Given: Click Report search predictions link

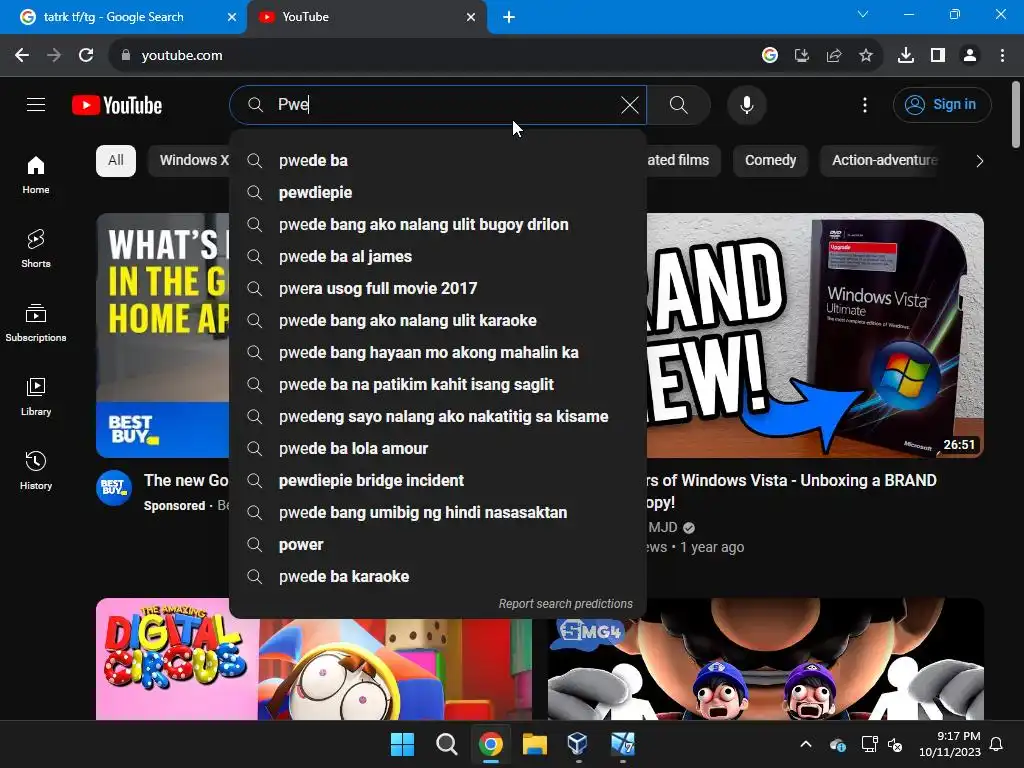Looking at the screenshot, I should 566,603.
